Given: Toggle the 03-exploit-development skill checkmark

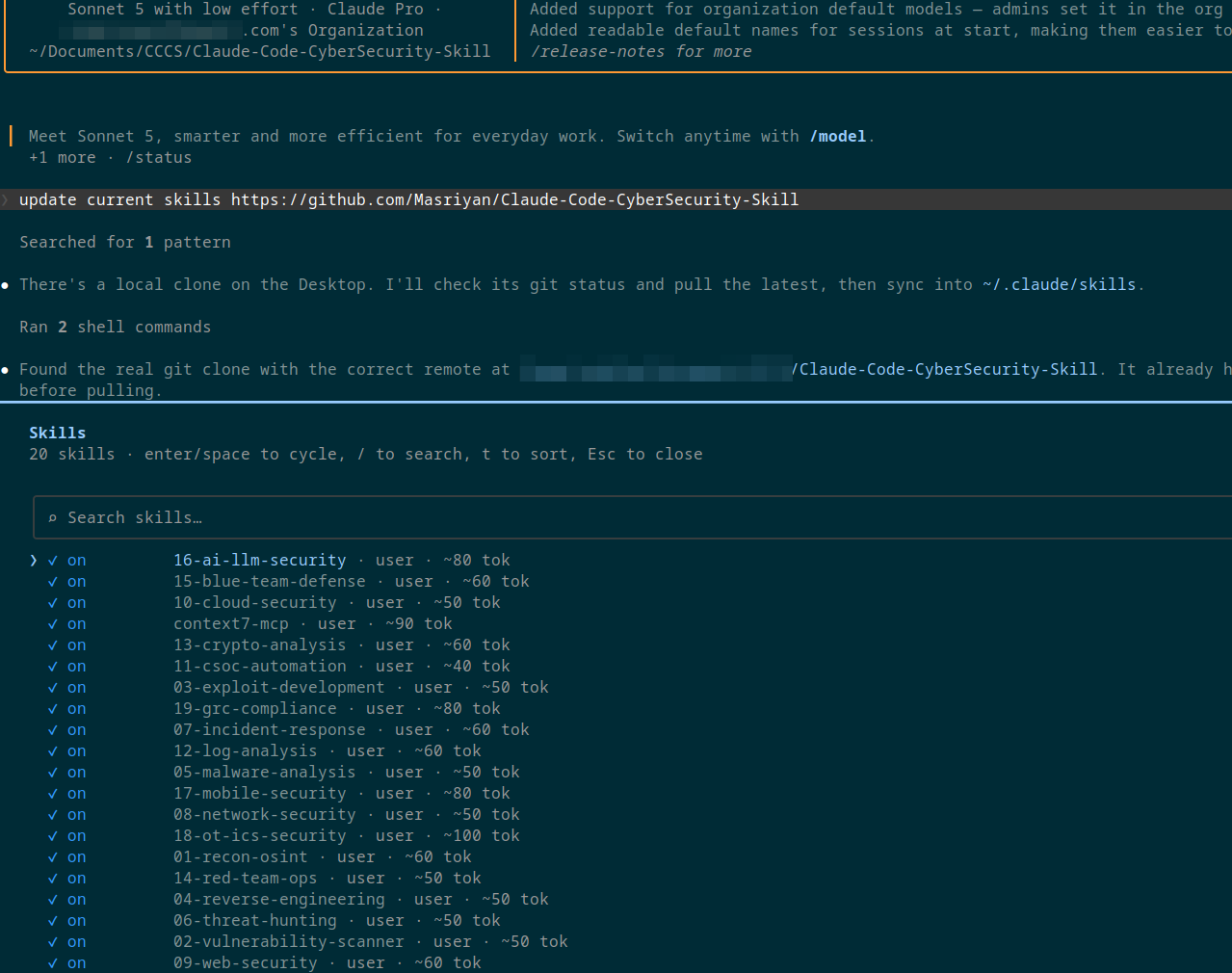Looking at the screenshot, I should pyautogui.click(x=53, y=688).
